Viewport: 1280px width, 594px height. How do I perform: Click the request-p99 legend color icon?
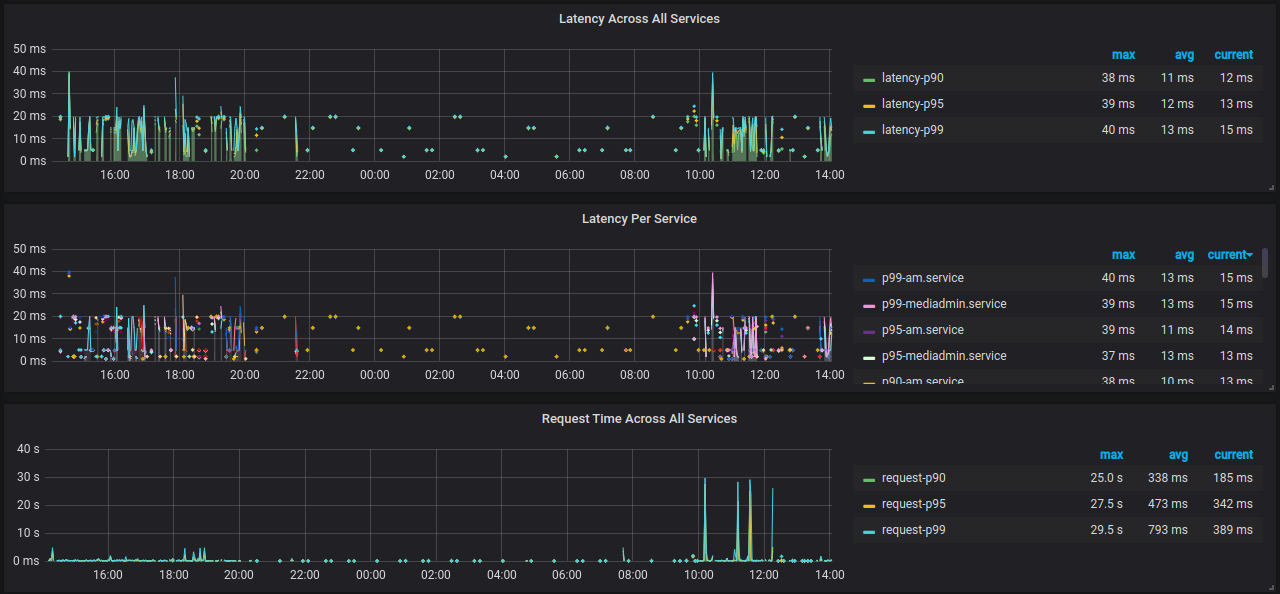869,531
